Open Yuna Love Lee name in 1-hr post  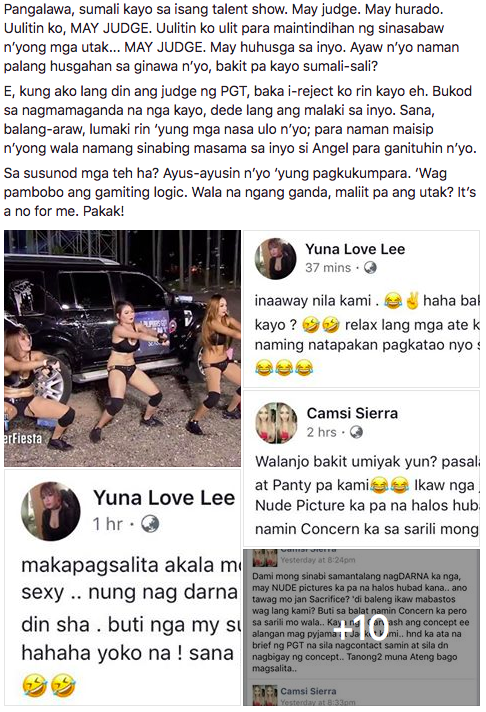164,498
